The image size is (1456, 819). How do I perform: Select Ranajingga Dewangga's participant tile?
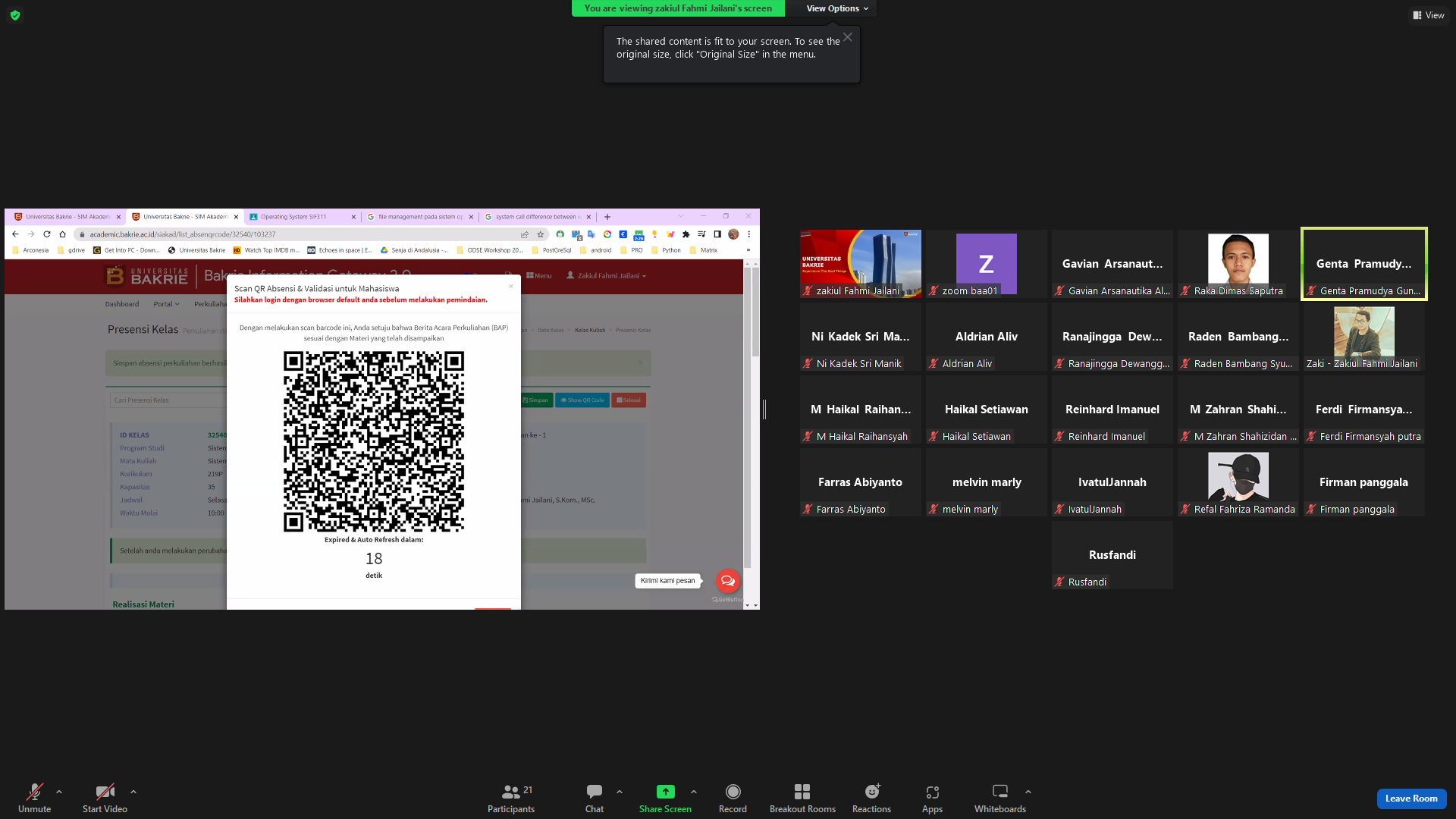1112,337
